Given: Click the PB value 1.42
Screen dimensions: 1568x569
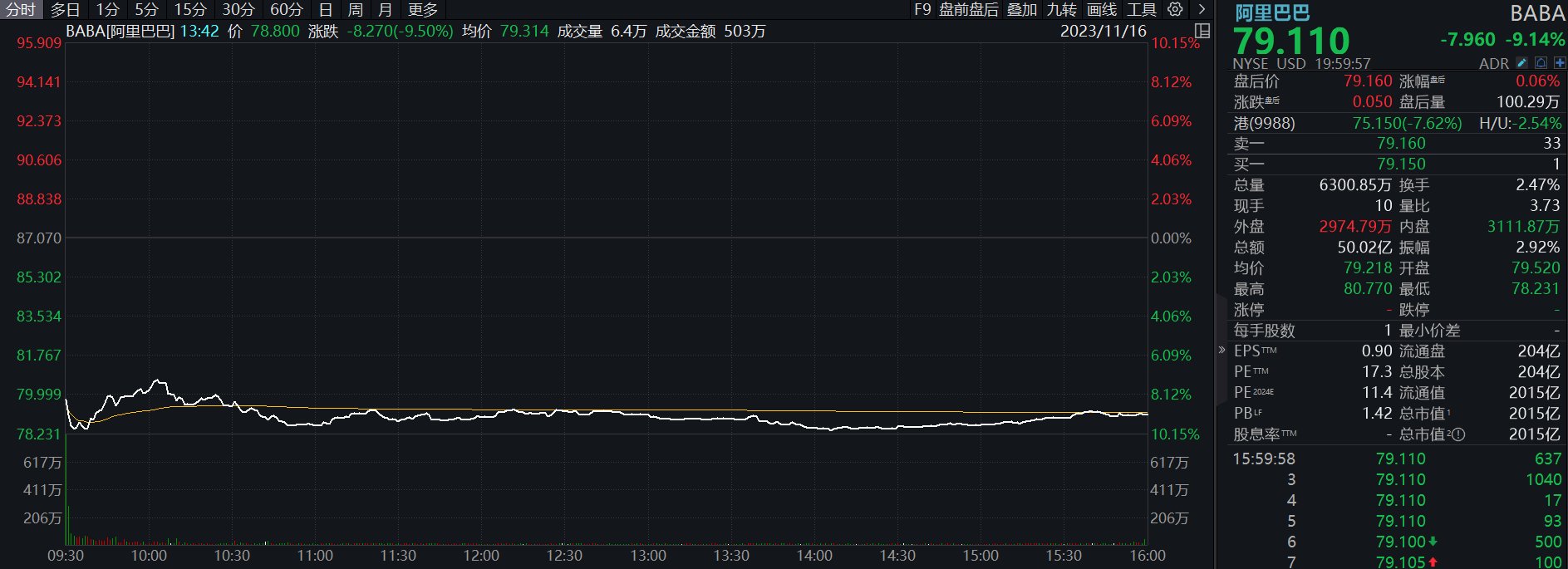Looking at the screenshot, I should pyautogui.click(x=1377, y=414).
